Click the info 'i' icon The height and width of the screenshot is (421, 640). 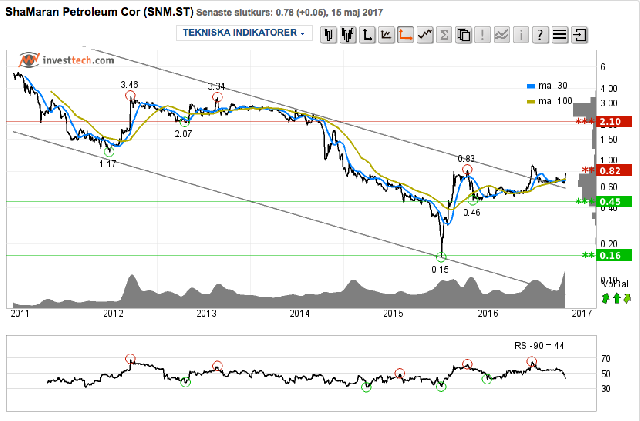coord(521,35)
